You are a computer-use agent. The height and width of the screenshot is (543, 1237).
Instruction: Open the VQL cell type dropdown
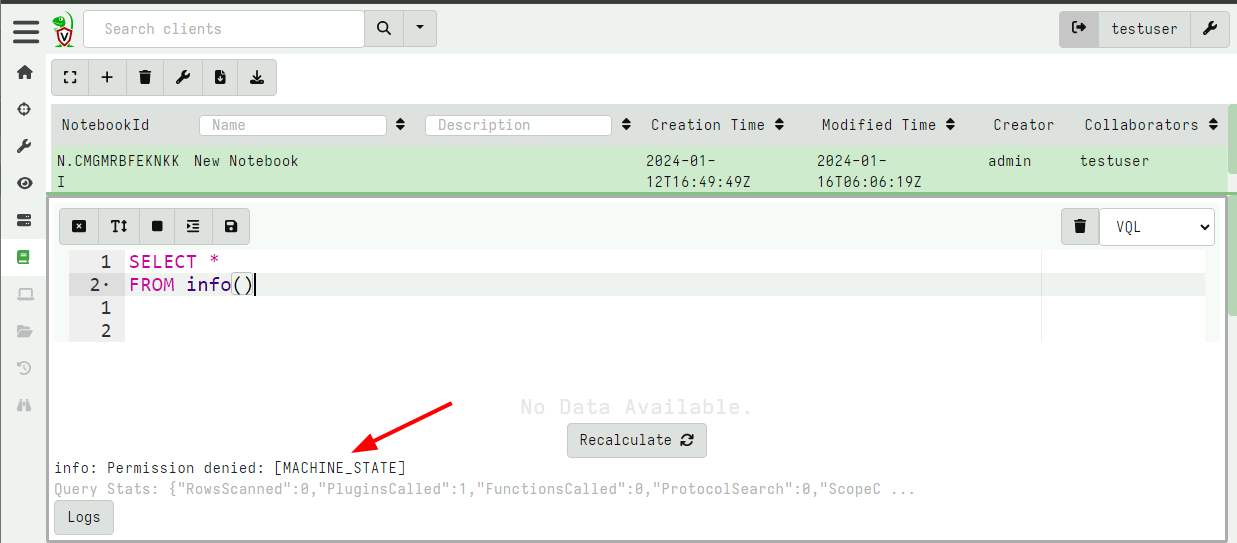coord(1157,226)
